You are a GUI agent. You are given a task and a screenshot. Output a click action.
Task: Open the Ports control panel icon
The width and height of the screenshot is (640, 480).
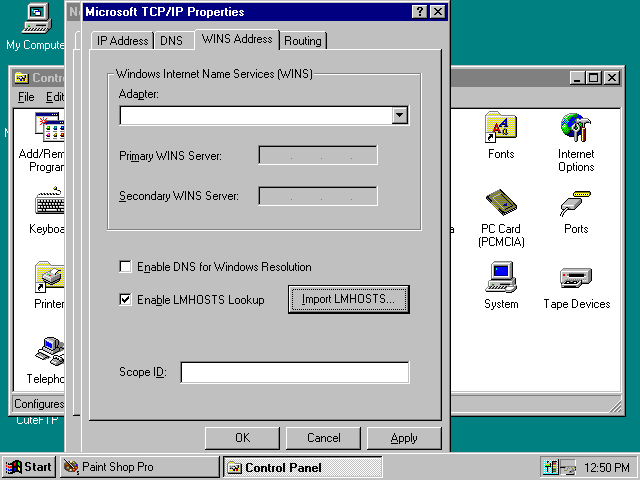pos(575,204)
